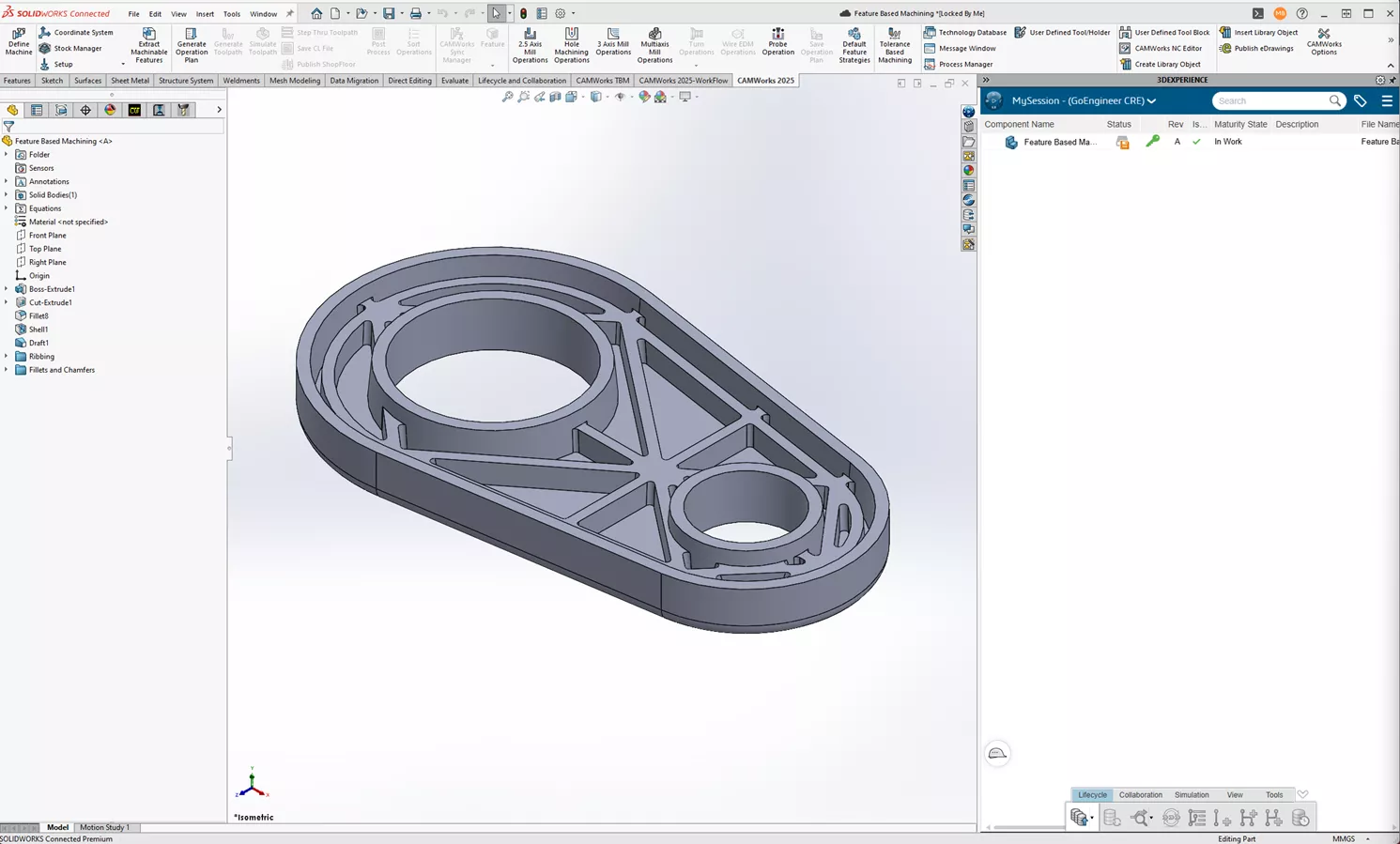Switch to the Sheet Metal tab
The width and height of the screenshot is (1400, 844).
(x=130, y=81)
